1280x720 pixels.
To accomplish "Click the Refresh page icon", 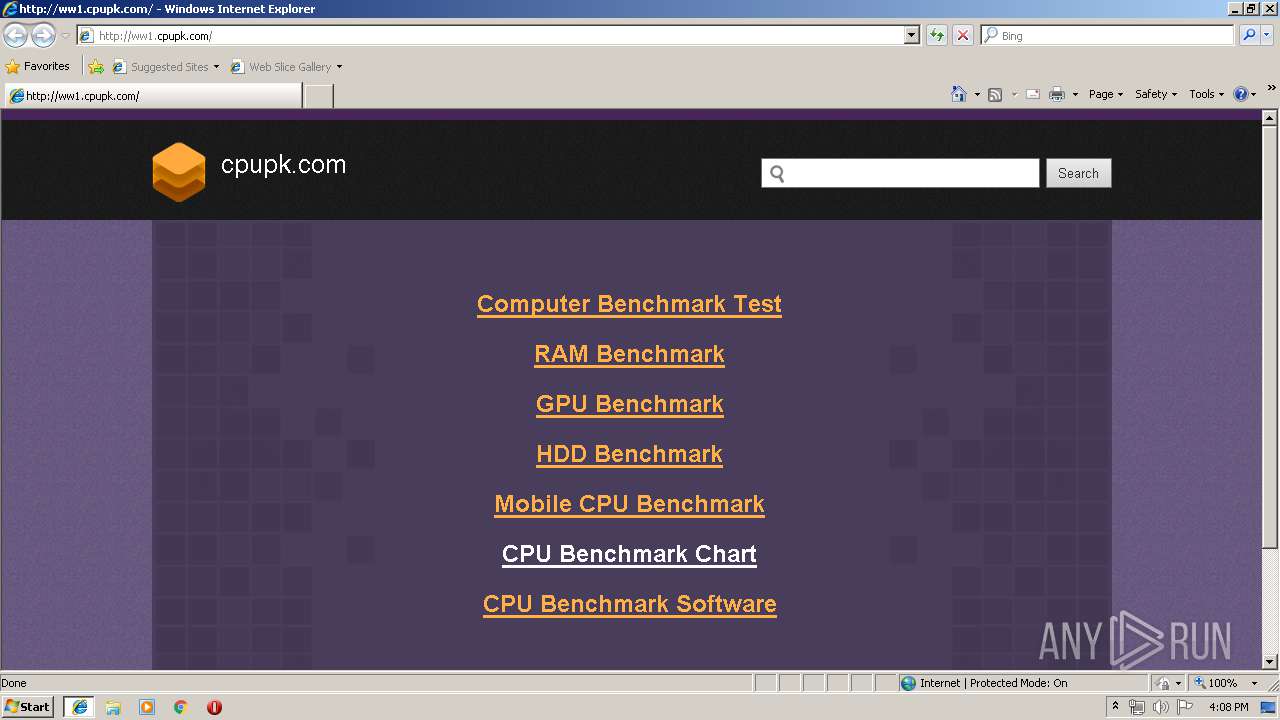I will coord(937,36).
